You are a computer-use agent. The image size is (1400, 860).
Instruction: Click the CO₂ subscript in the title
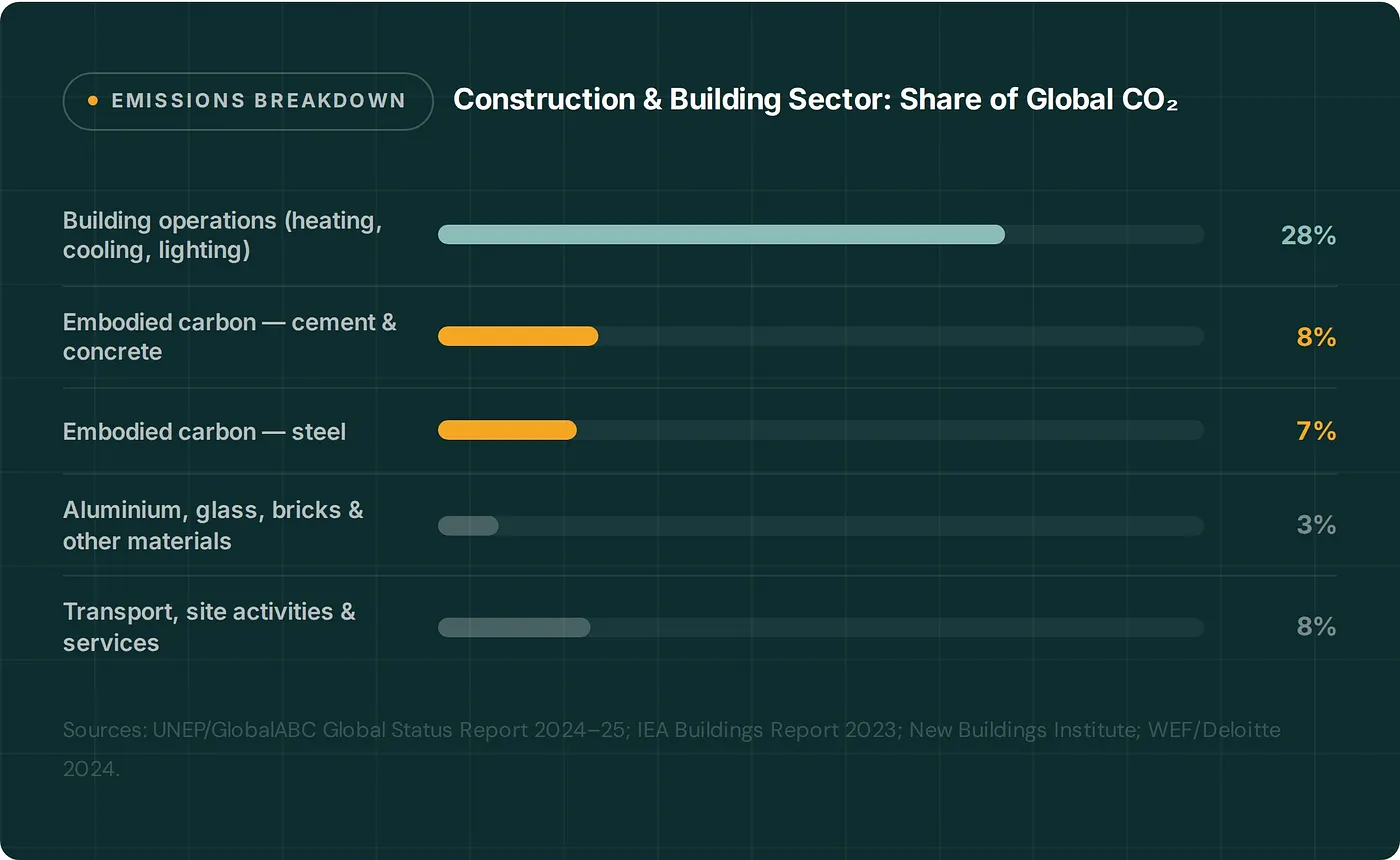[x=1172, y=105]
